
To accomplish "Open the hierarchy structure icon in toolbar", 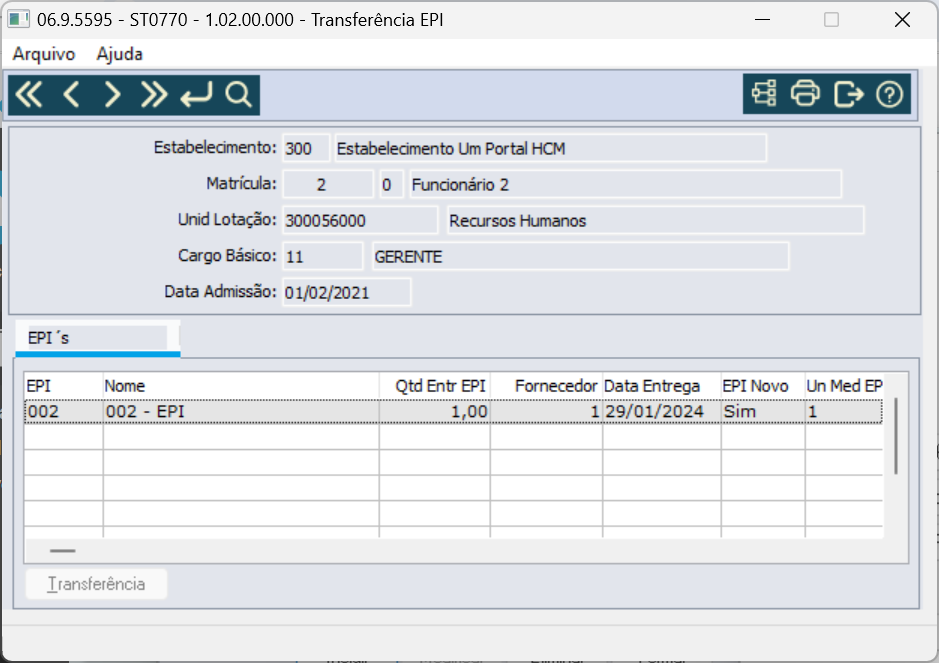I will pos(764,93).
